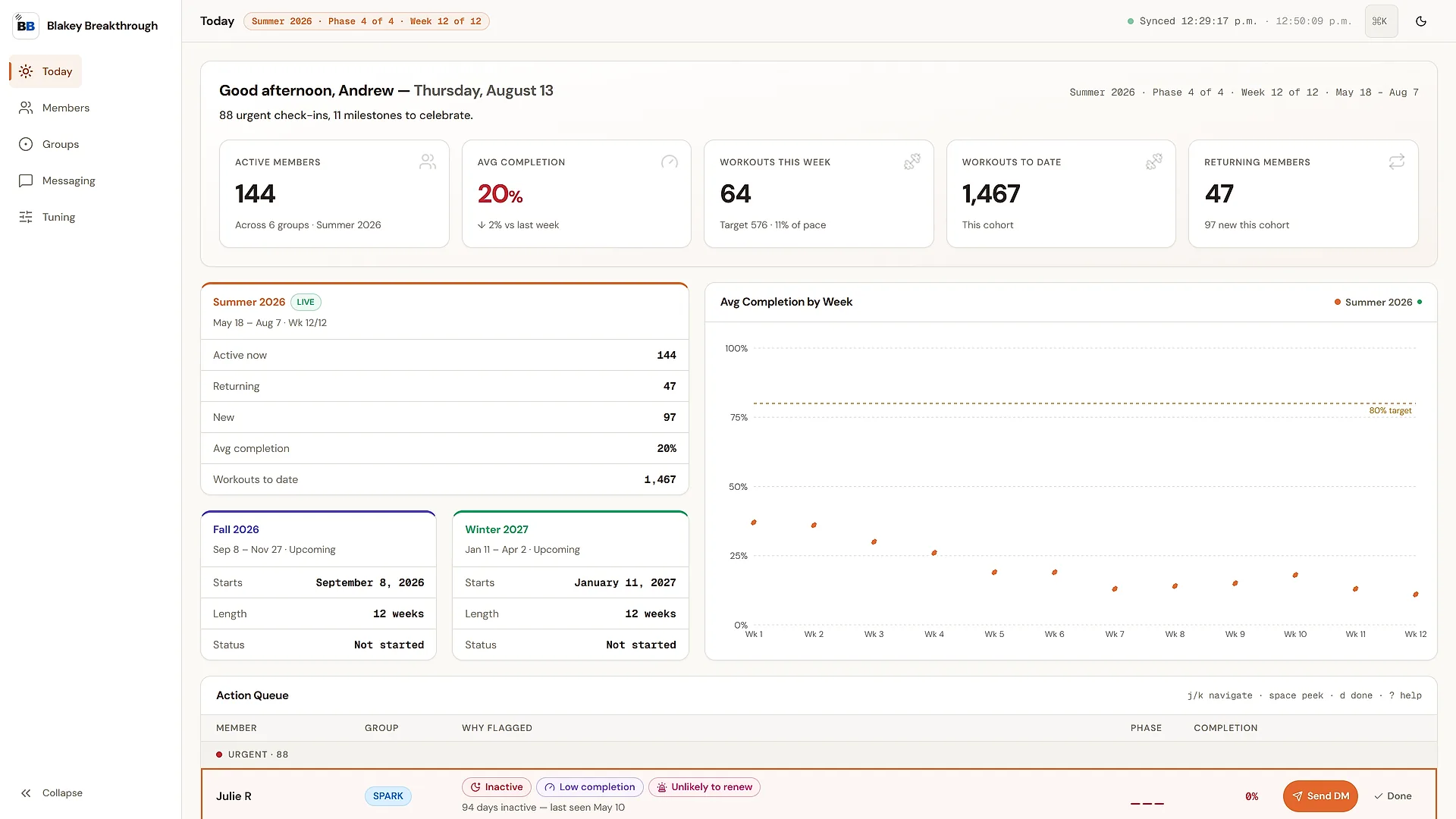Click the Wk 10 data point on chart
The height and width of the screenshot is (819, 1456).
(x=1295, y=575)
